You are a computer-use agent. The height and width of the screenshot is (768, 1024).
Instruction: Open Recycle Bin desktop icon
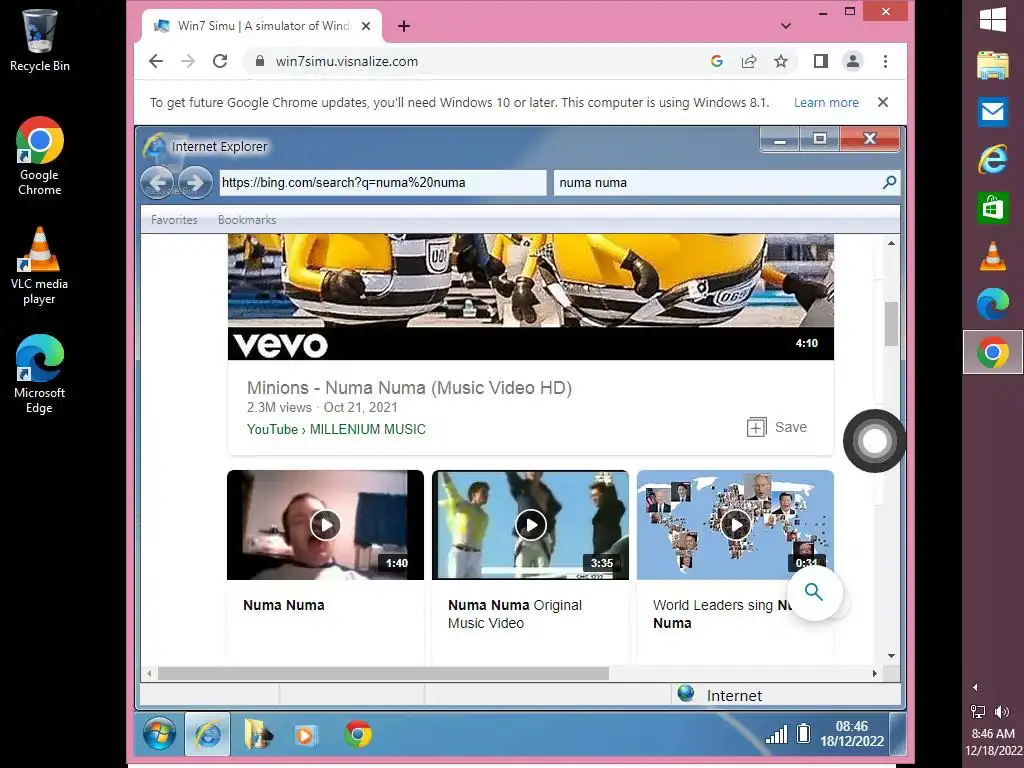coord(39,40)
